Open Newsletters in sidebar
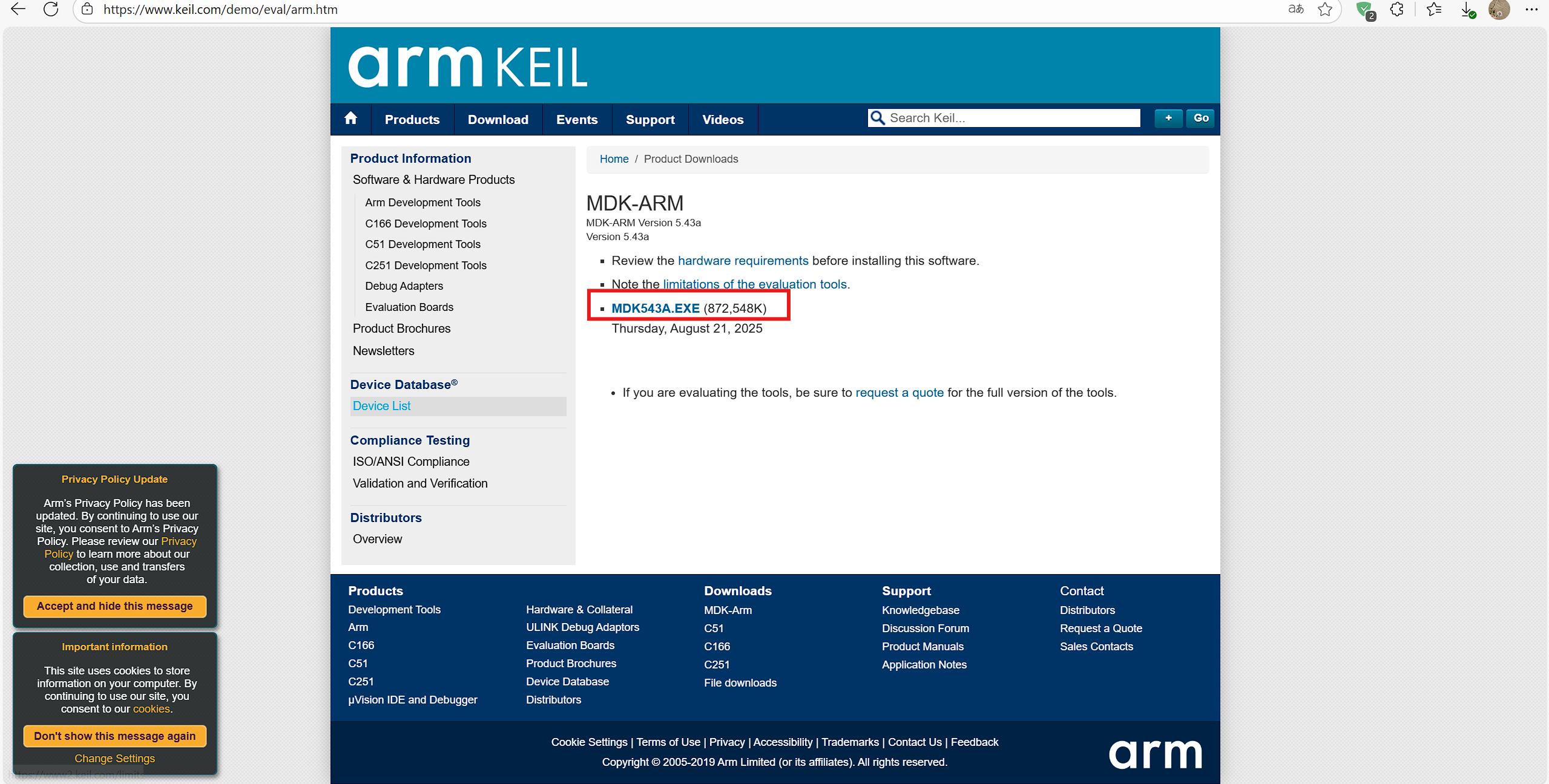Viewport: 1549px width, 784px height. [383, 351]
